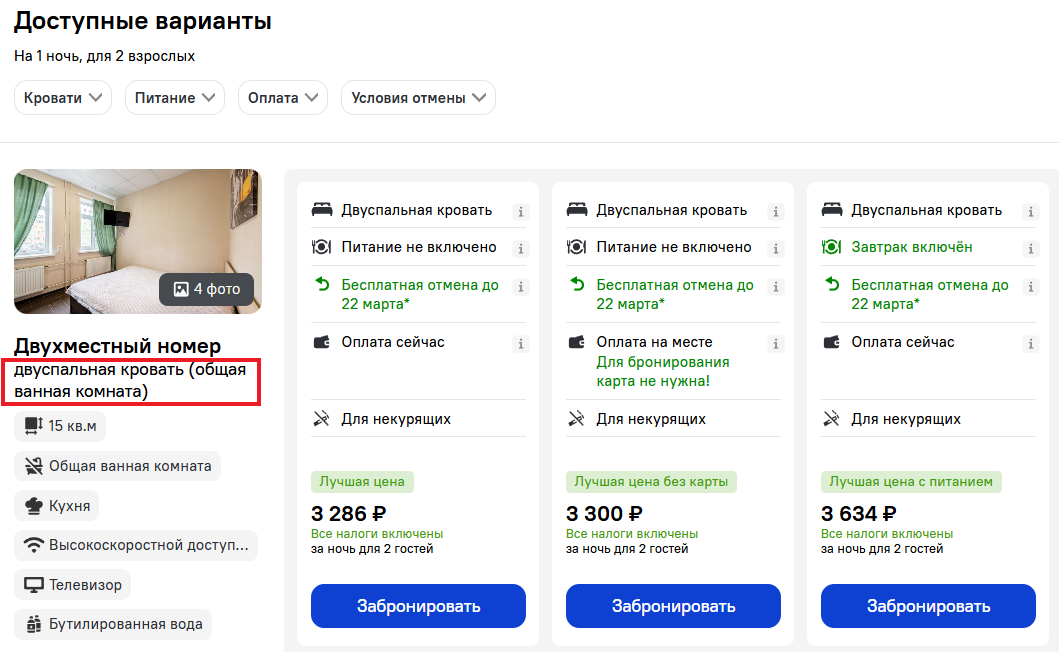This screenshot has height=652, width=1063.
Task: Click the Кухня amenity chip
Action: coord(57,506)
